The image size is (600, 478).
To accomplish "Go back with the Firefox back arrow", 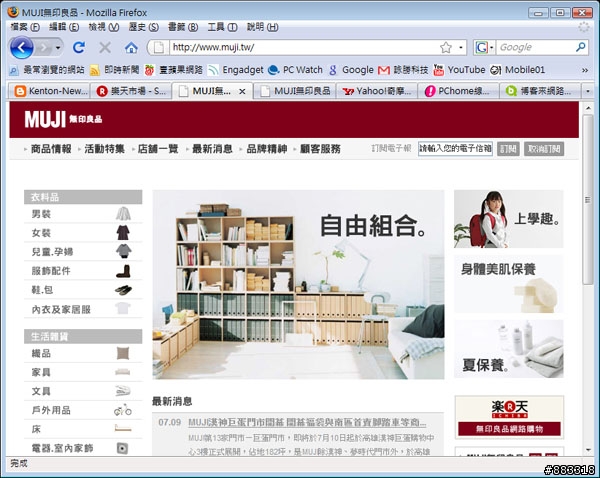I will 21,48.
